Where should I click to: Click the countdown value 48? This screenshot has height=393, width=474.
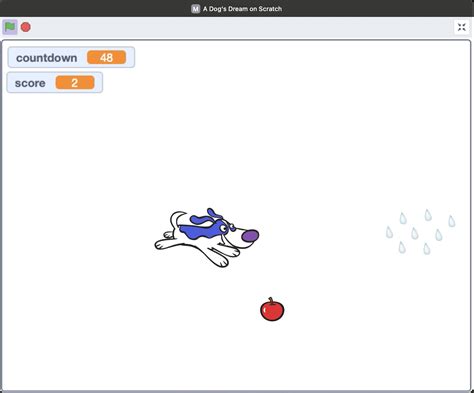tap(106, 57)
